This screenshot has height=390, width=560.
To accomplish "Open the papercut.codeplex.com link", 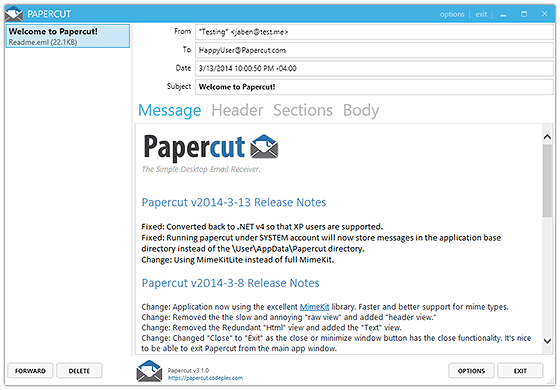I will (x=205, y=378).
